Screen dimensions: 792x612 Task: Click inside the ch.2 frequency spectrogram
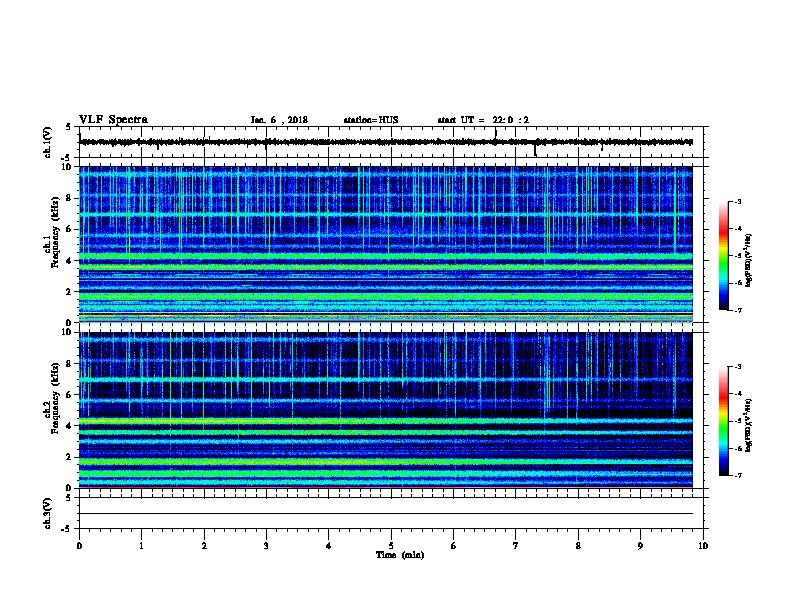click(x=385, y=410)
